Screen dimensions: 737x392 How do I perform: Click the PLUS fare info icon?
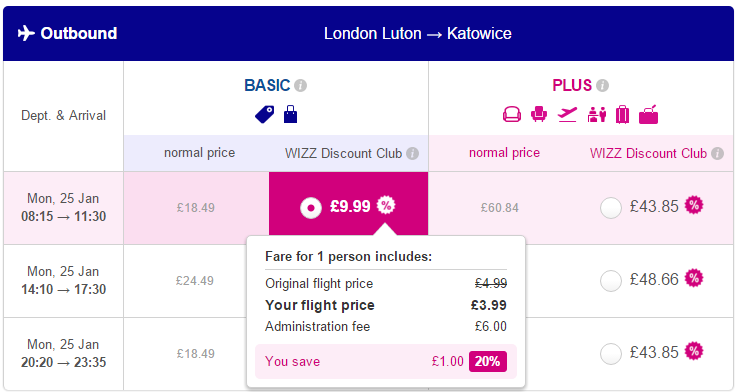(x=602, y=86)
